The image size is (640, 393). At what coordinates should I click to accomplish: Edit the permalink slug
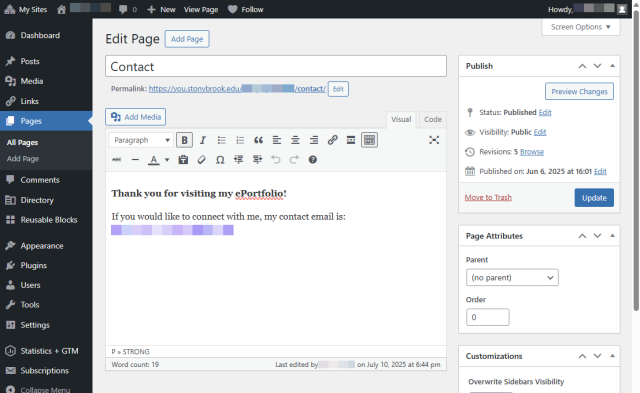pos(338,89)
